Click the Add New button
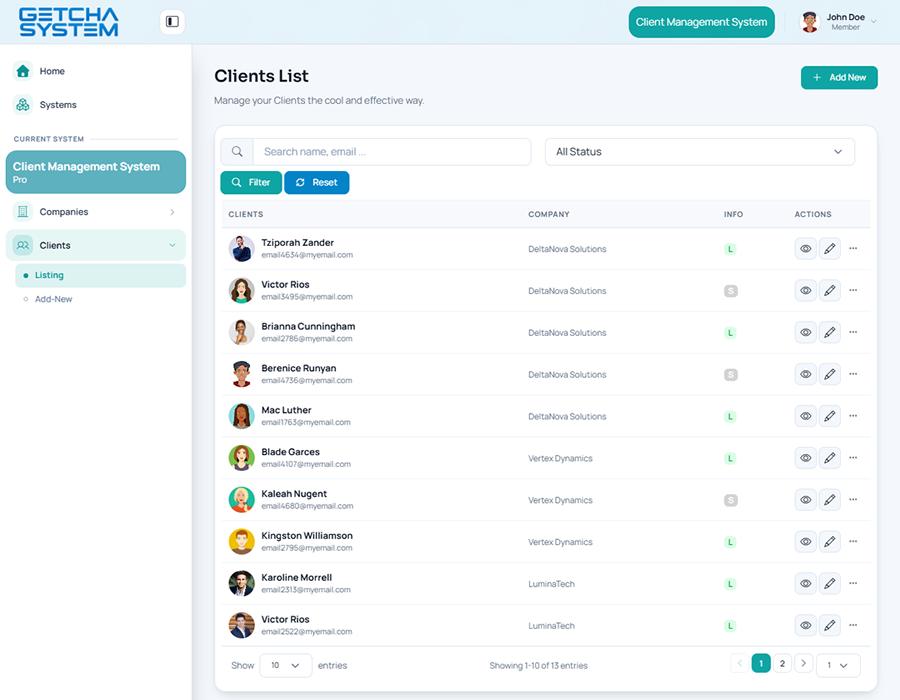This screenshot has width=900, height=700. pos(839,77)
